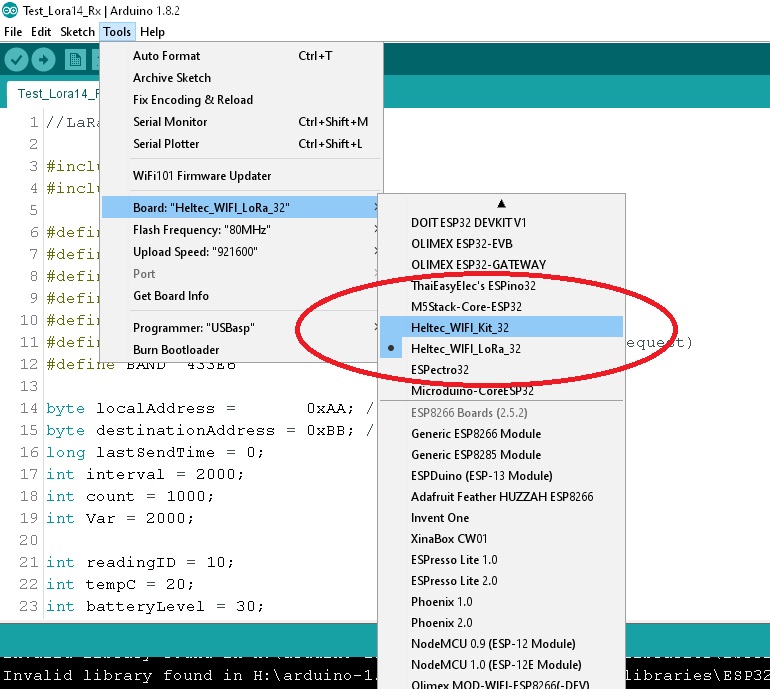Click the Verify checkmark toolbar icon
The height and width of the screenshot is (689, 770).
[x=16, y=60]
